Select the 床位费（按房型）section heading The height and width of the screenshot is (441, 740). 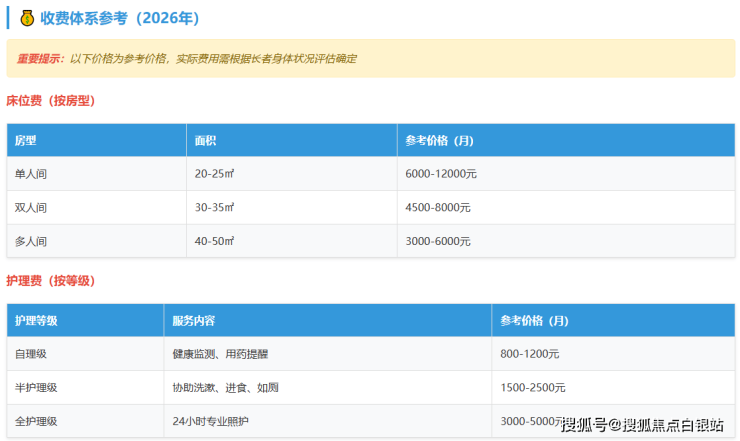(x=51, y=101)
